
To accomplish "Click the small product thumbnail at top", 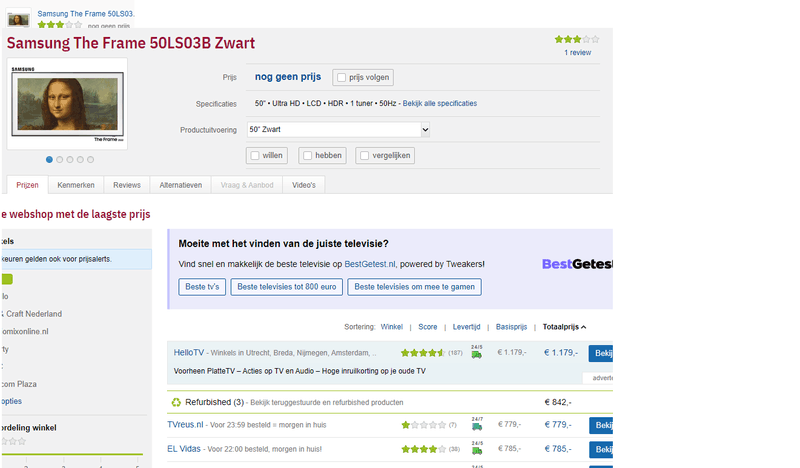I will tap(18, 19).
